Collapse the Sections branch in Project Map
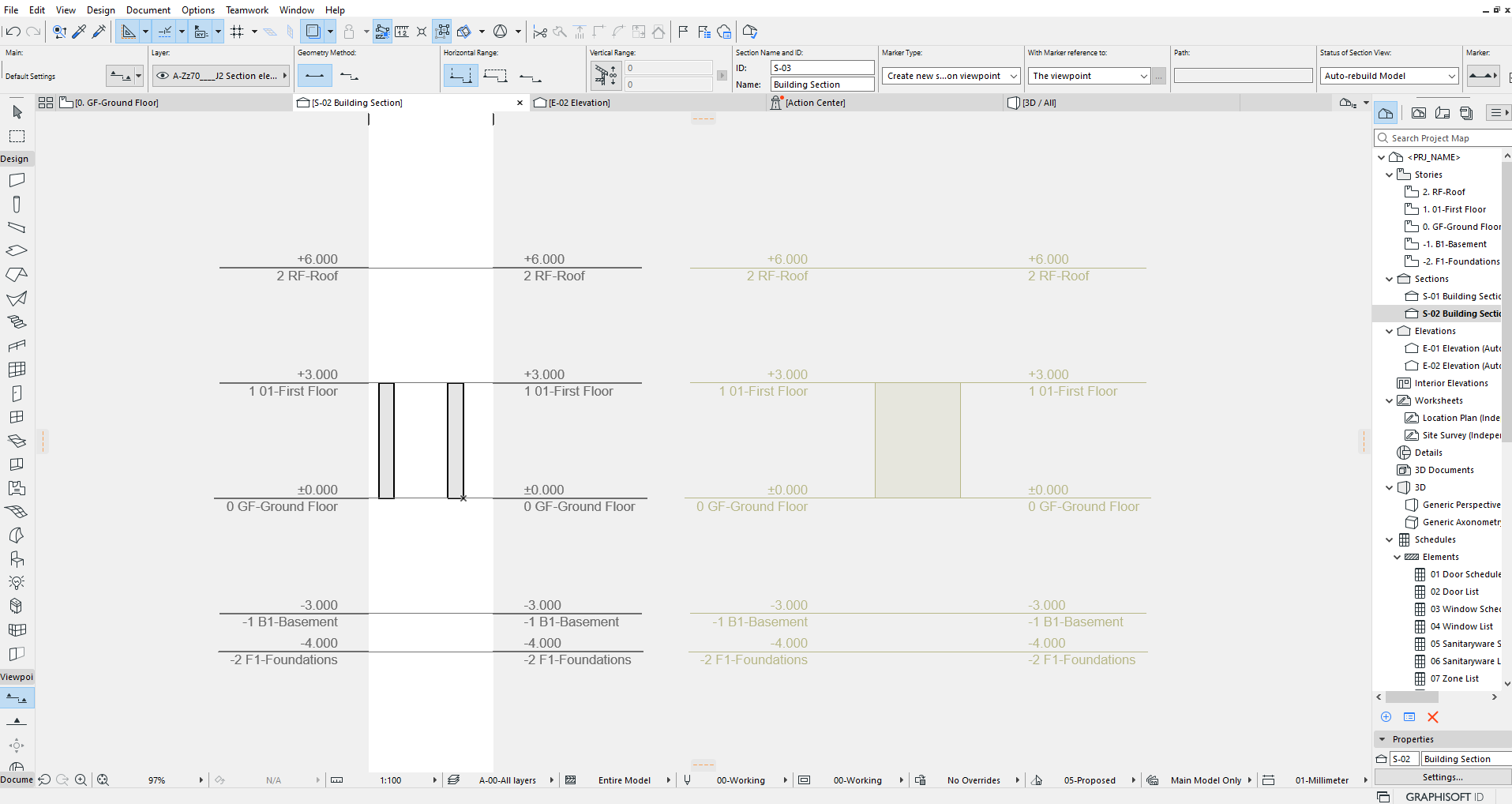 click(1390, 278)
